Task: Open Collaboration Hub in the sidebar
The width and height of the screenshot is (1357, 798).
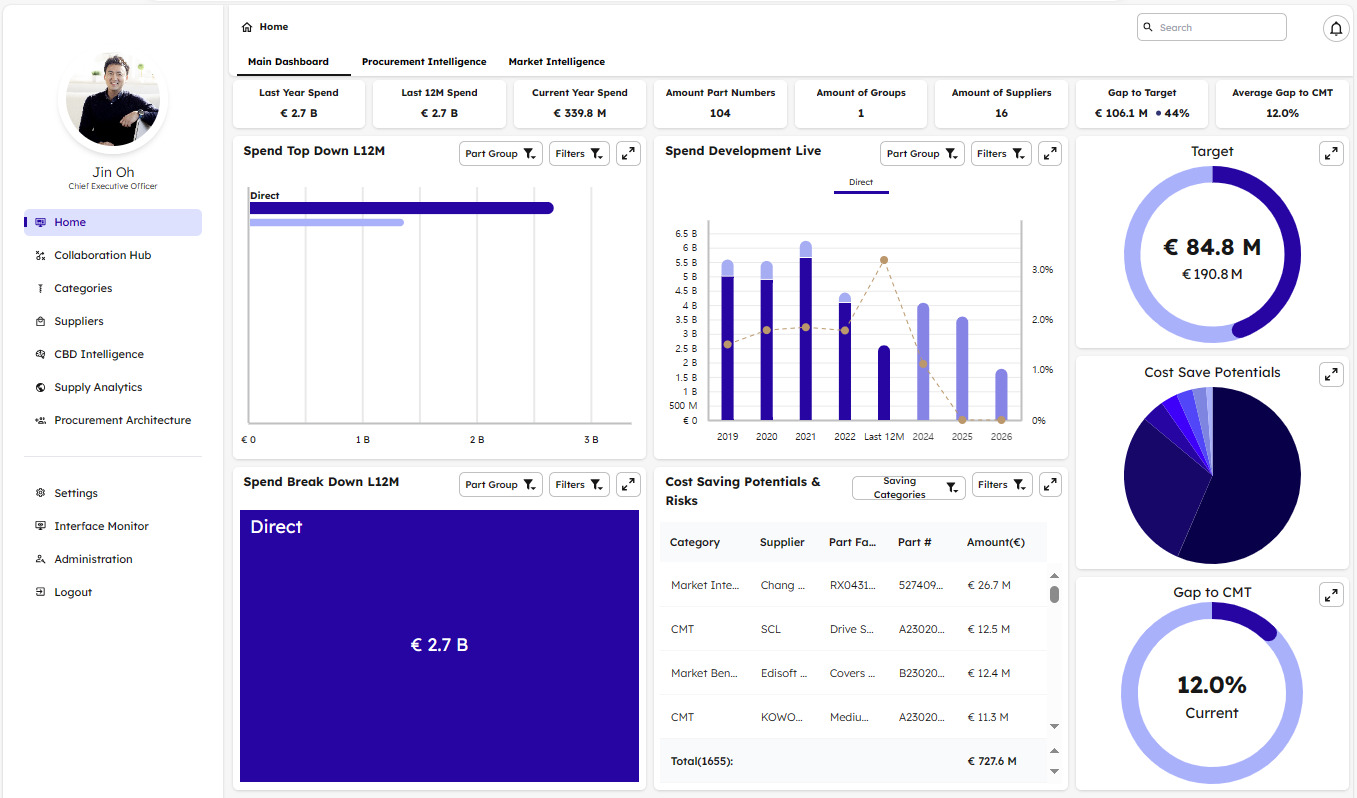Action: pos(102,255)
